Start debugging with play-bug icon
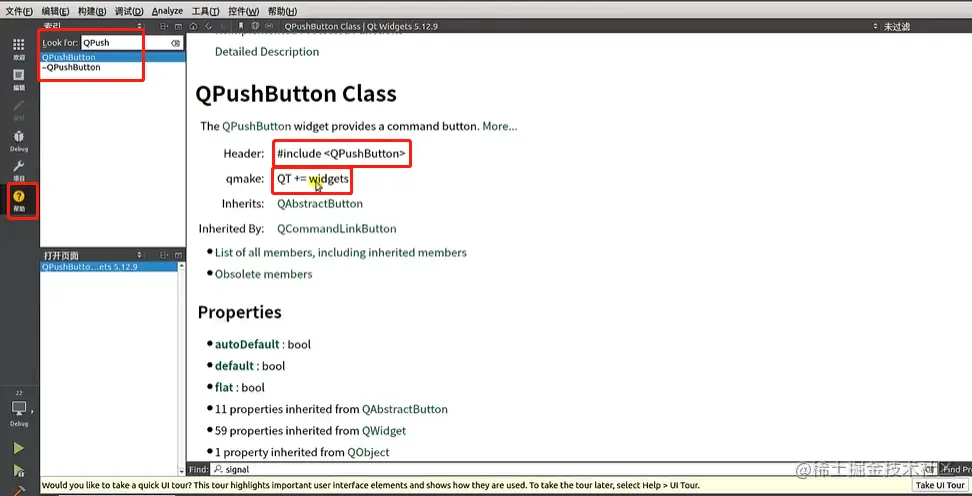 point(19,471)
